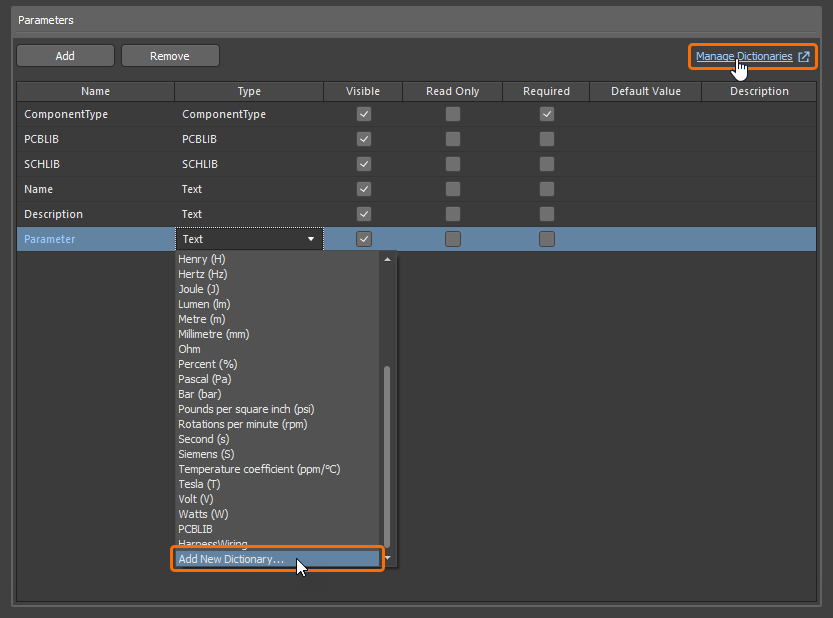This screenshot has width=833, height=618.
Task: Choose Lumen (lm) type option
Action: pyautogui.click(x=204, y=304)
